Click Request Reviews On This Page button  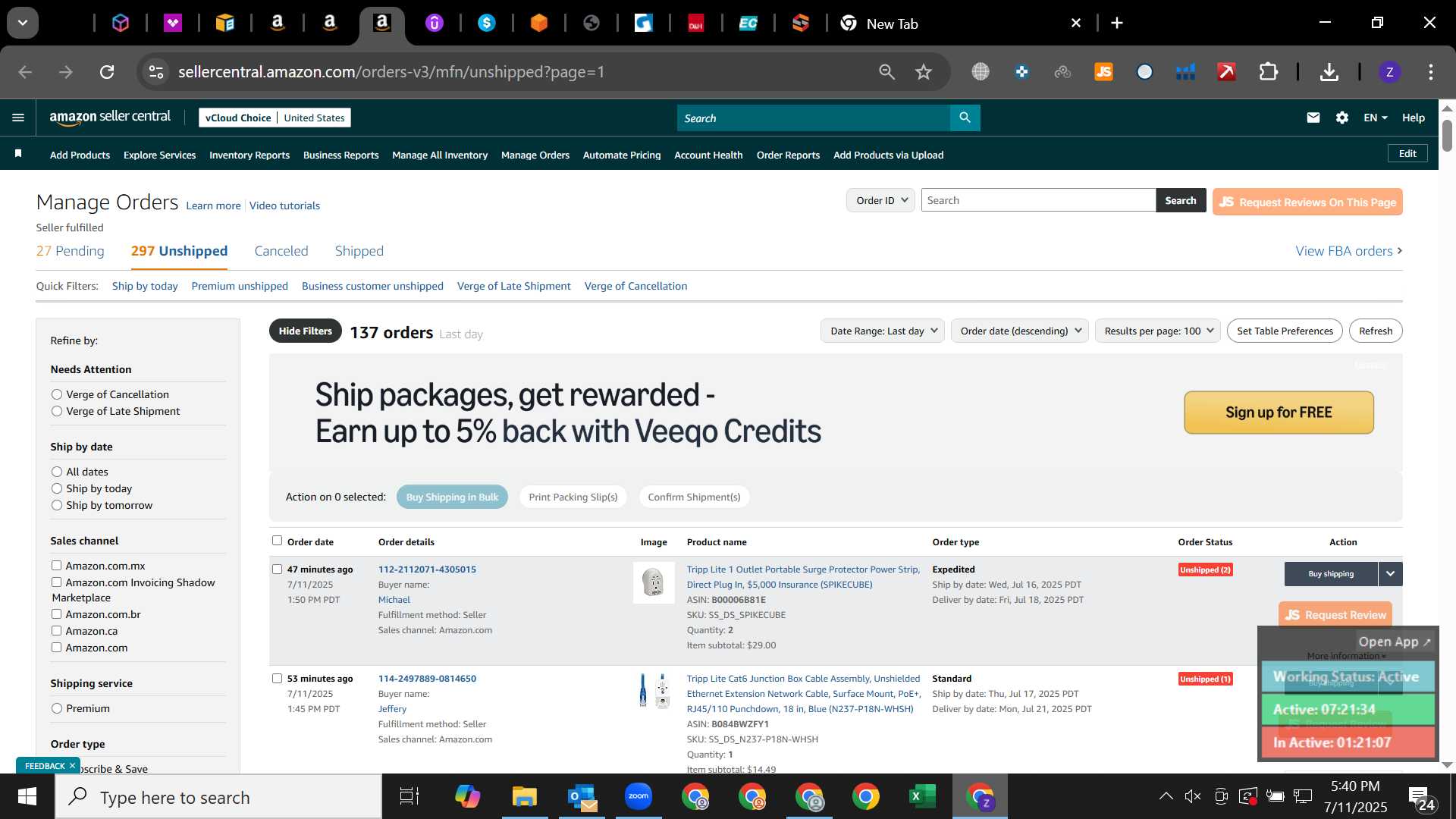(x=1307, y=202)
